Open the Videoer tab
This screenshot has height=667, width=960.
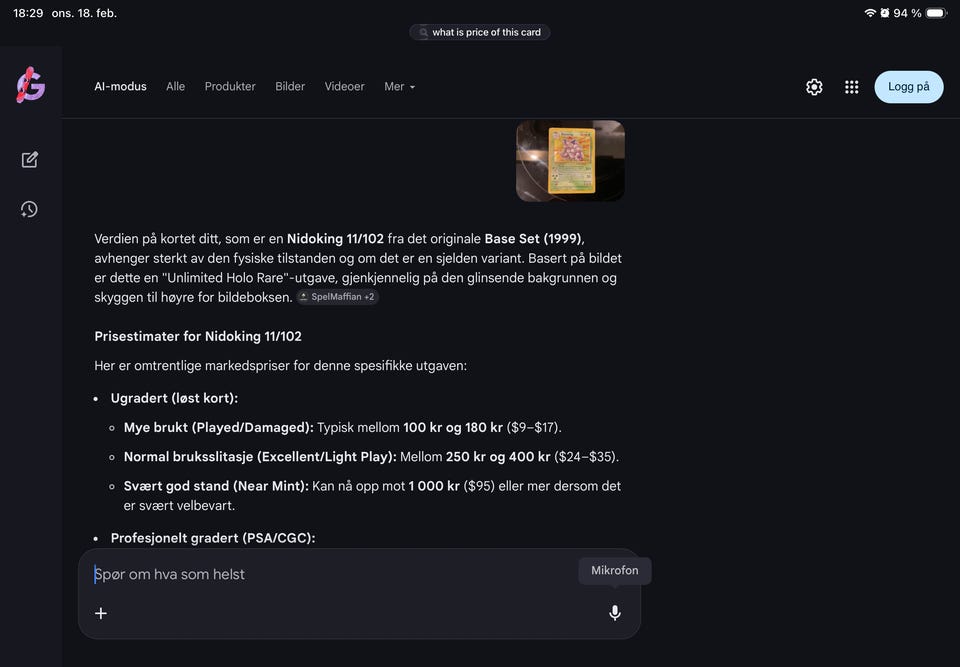(345, 87)
